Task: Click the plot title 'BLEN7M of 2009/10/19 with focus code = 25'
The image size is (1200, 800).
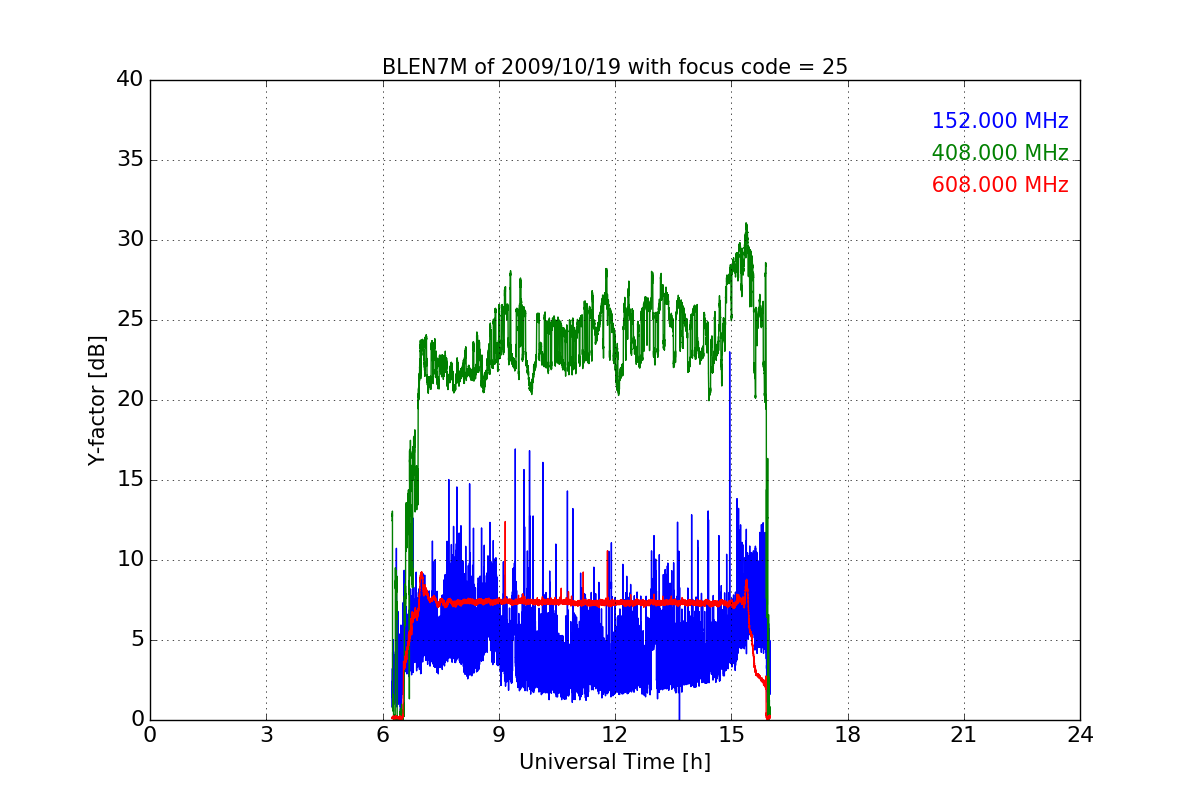Action: 614,67
